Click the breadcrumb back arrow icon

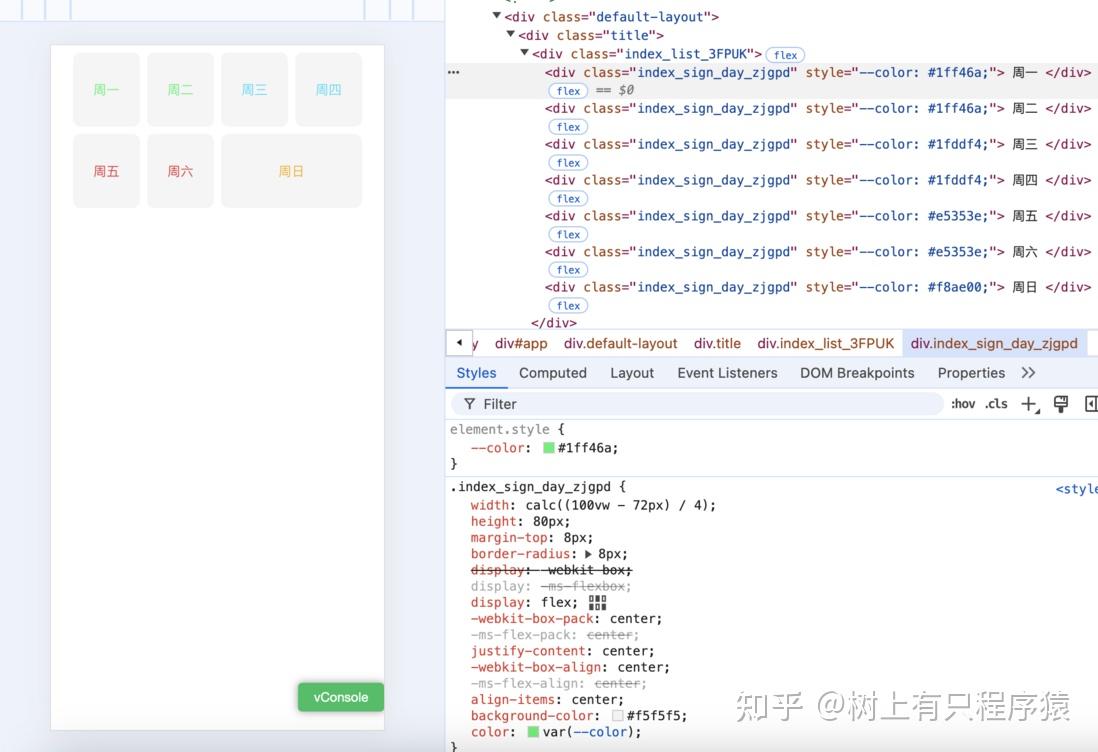coord(458,343)
